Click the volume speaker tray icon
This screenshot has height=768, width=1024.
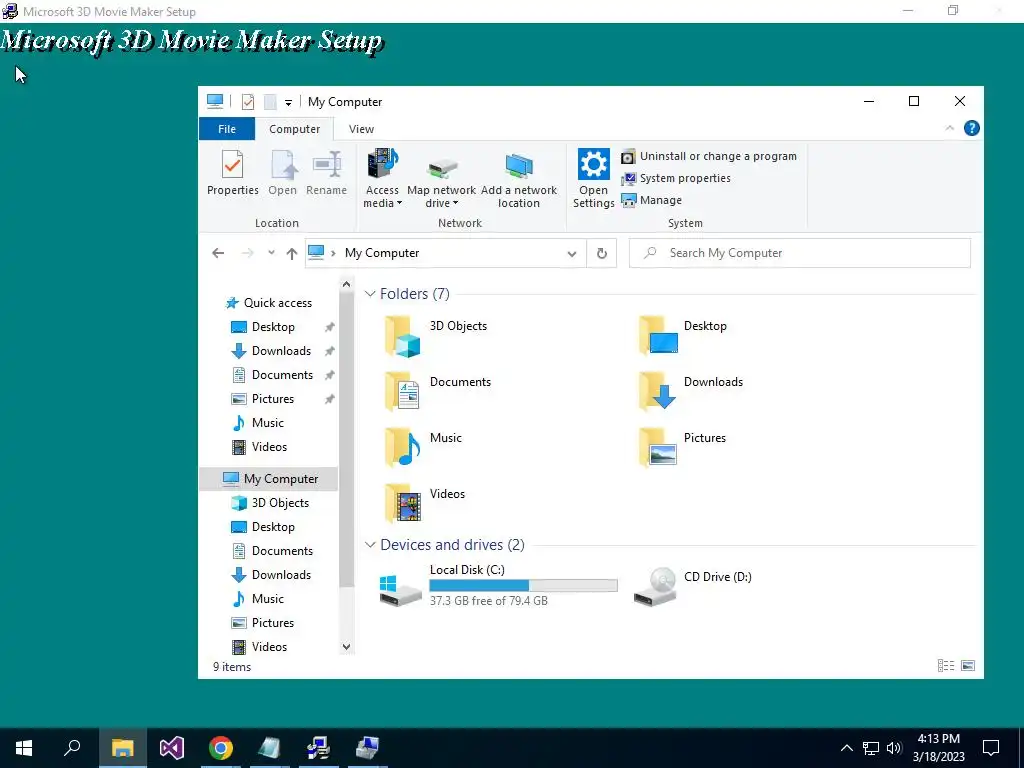[894, 748]
